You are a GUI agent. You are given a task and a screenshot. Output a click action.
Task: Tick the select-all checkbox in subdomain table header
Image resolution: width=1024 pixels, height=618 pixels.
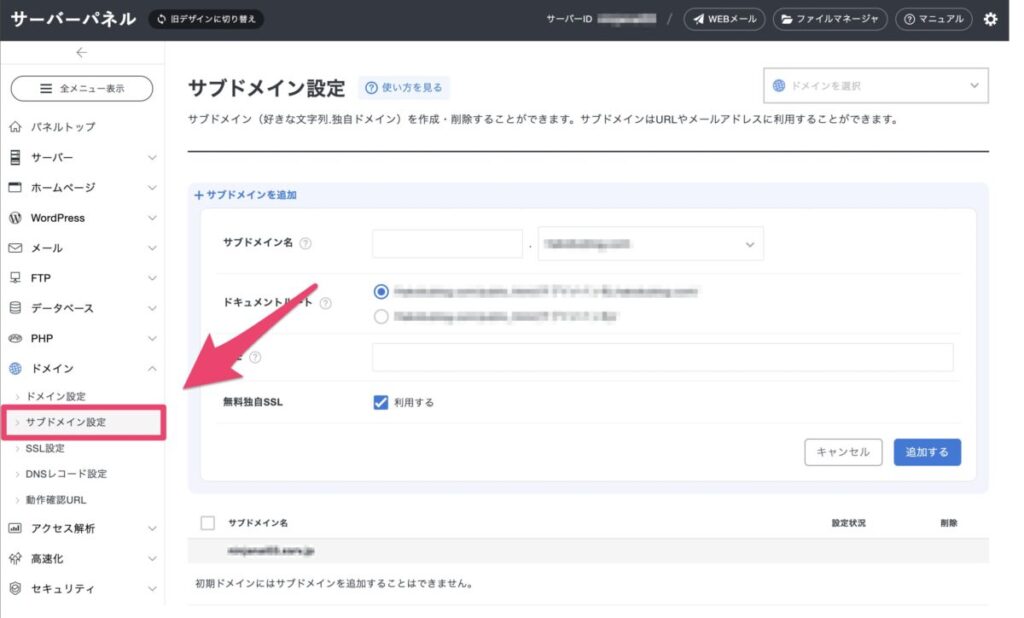coord(208,523)
